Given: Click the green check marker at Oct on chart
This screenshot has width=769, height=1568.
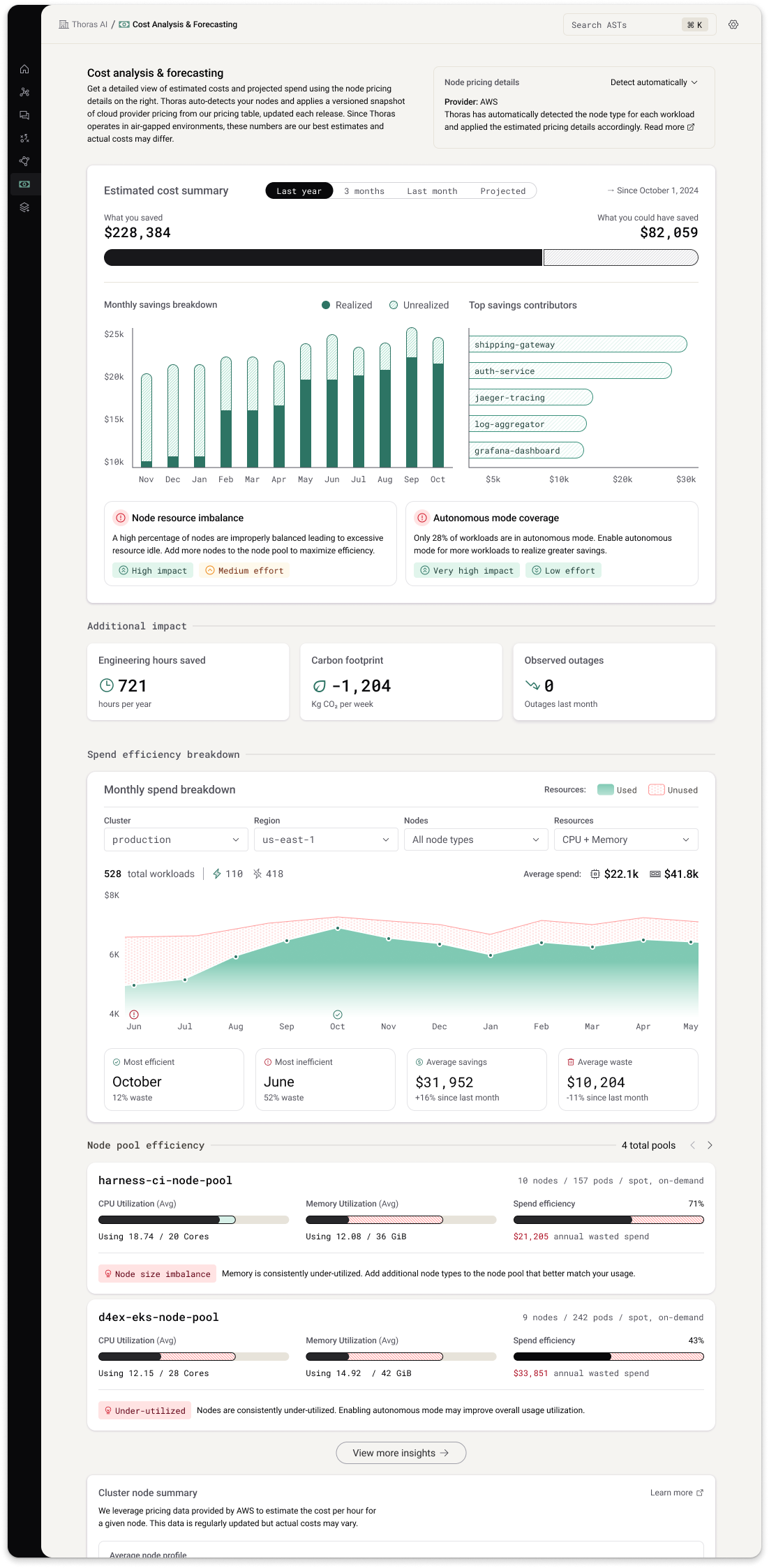Looking at the screenshot, I should pos(338,1014).
